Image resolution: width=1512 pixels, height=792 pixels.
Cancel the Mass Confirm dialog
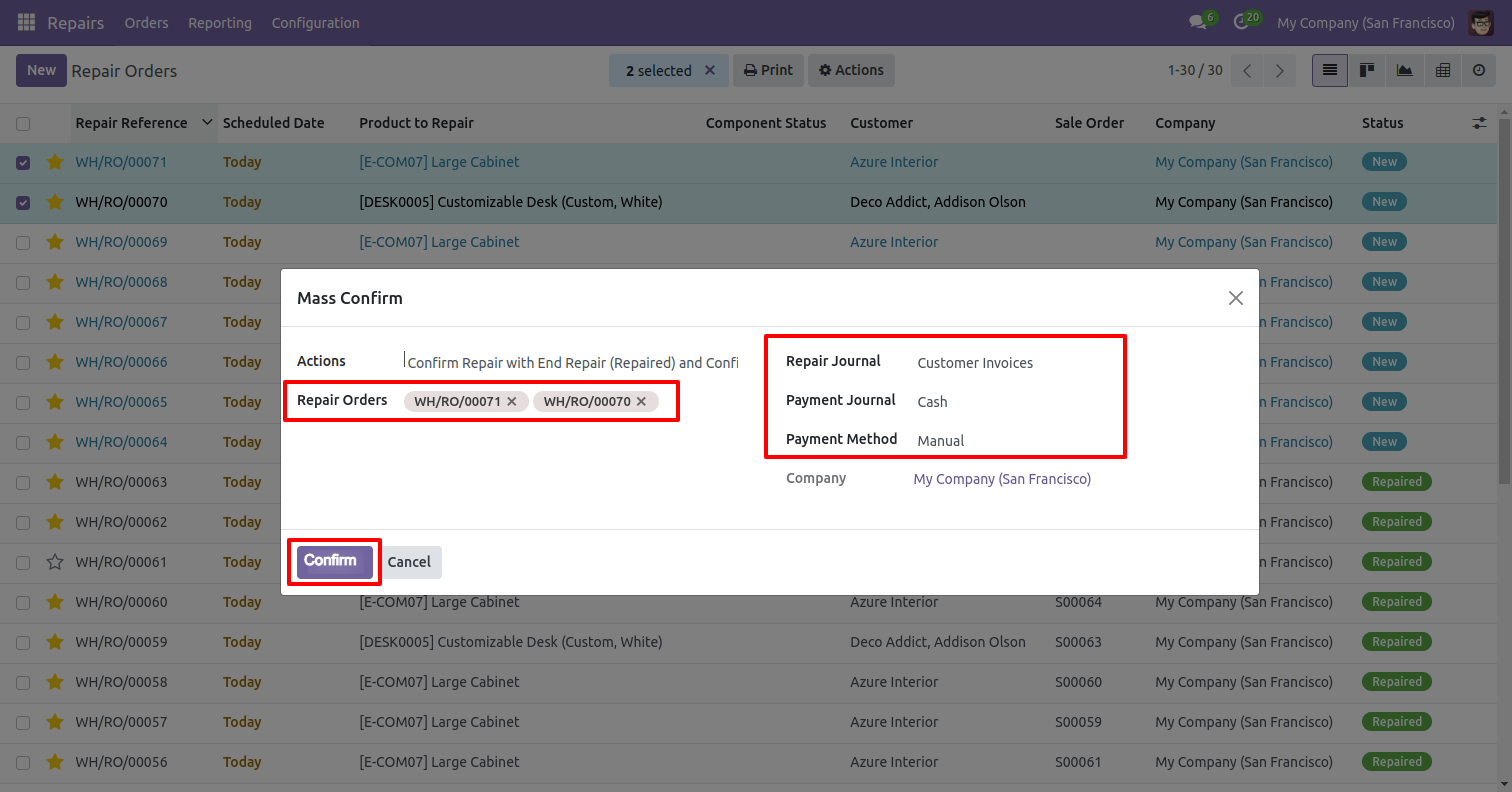click(409, 562)
